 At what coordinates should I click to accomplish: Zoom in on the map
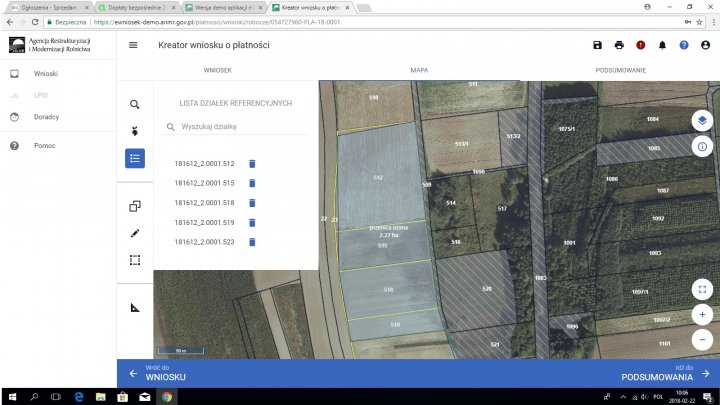click(x=702, y=314)
